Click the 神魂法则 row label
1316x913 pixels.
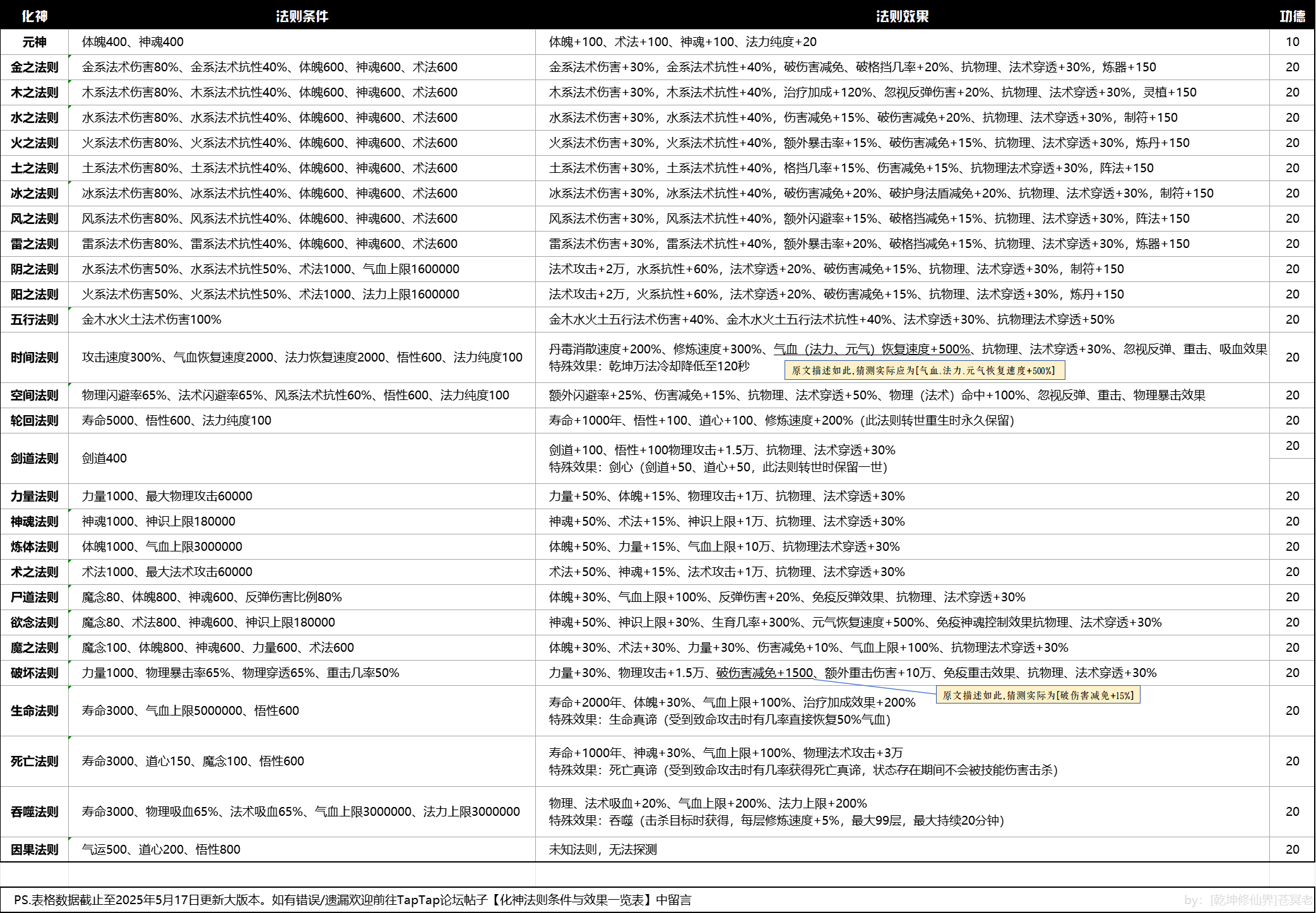(x=34, y=521)
